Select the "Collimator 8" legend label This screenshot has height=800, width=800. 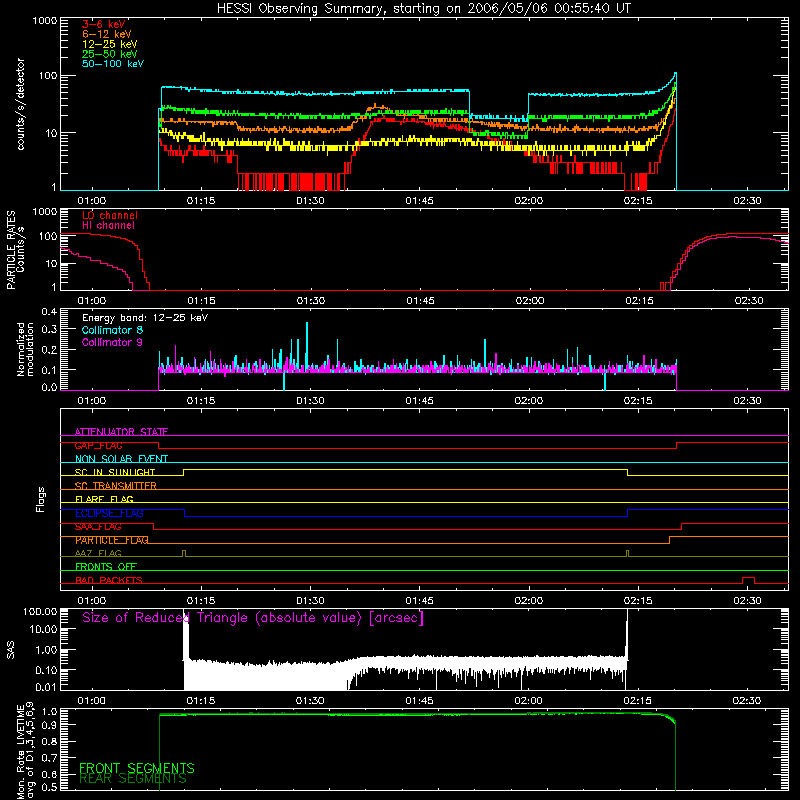pyautogui.click(x=112, y=330)
